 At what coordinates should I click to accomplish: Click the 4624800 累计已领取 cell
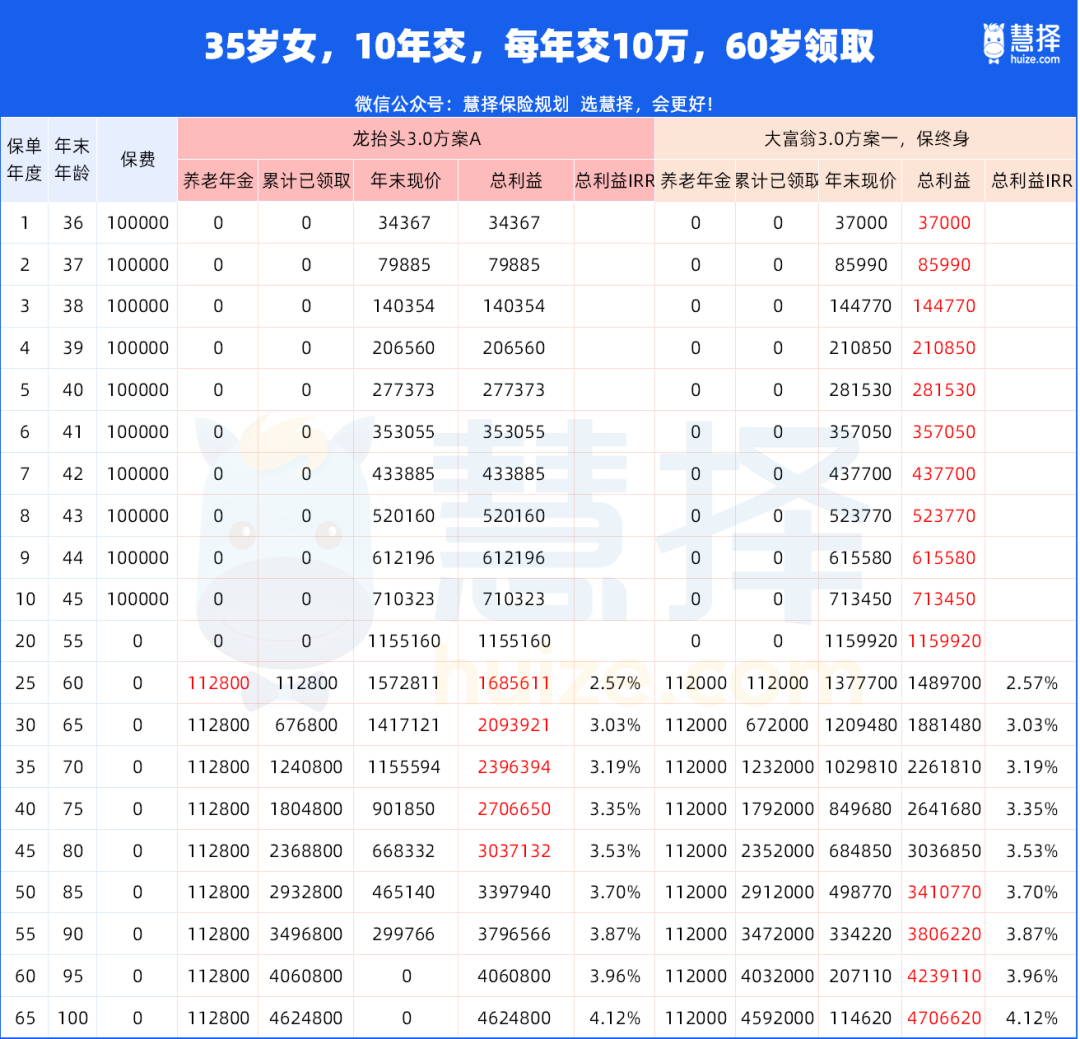306,1018
